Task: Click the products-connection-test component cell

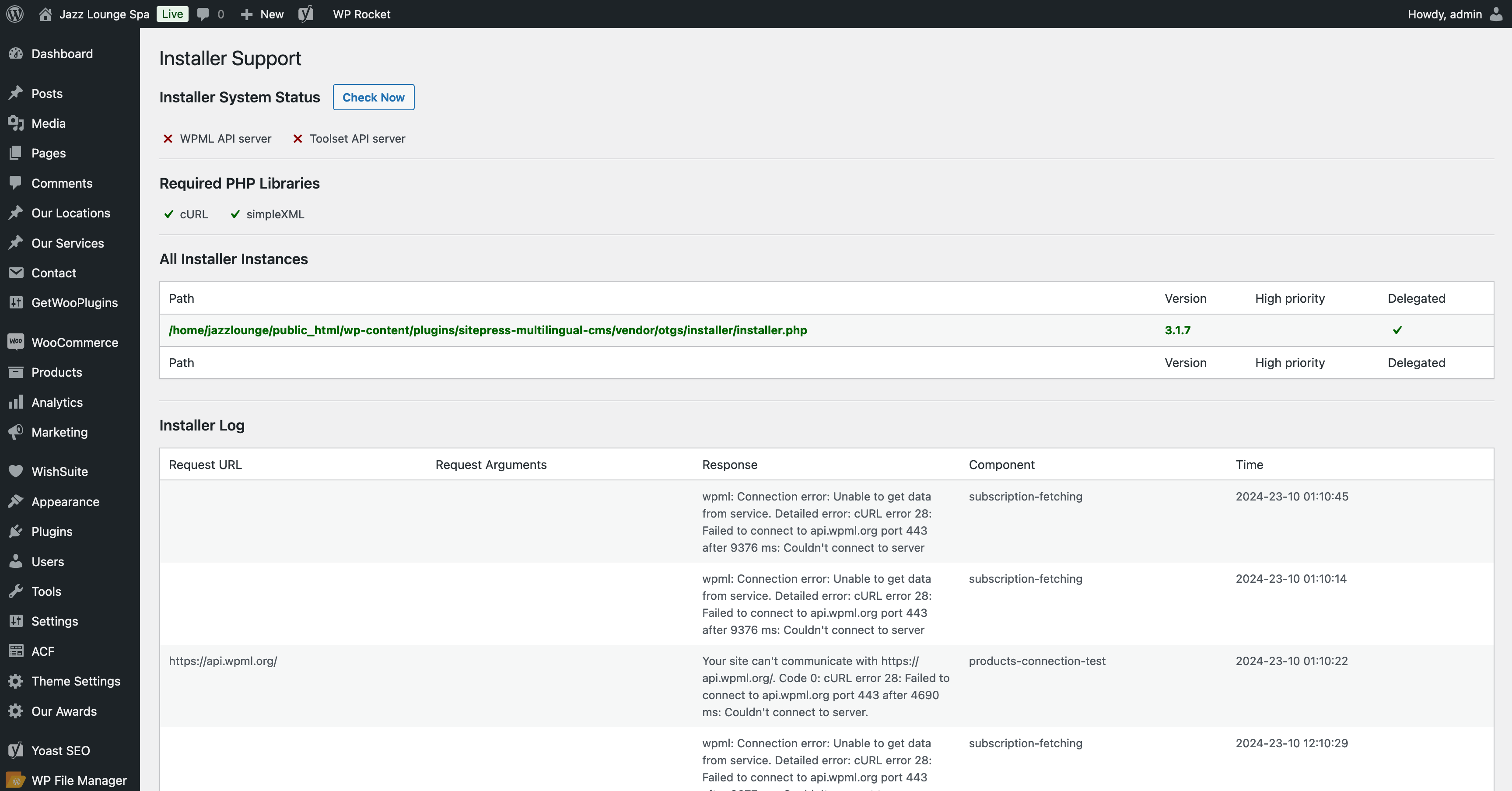Action: (x=1037, y=661)
